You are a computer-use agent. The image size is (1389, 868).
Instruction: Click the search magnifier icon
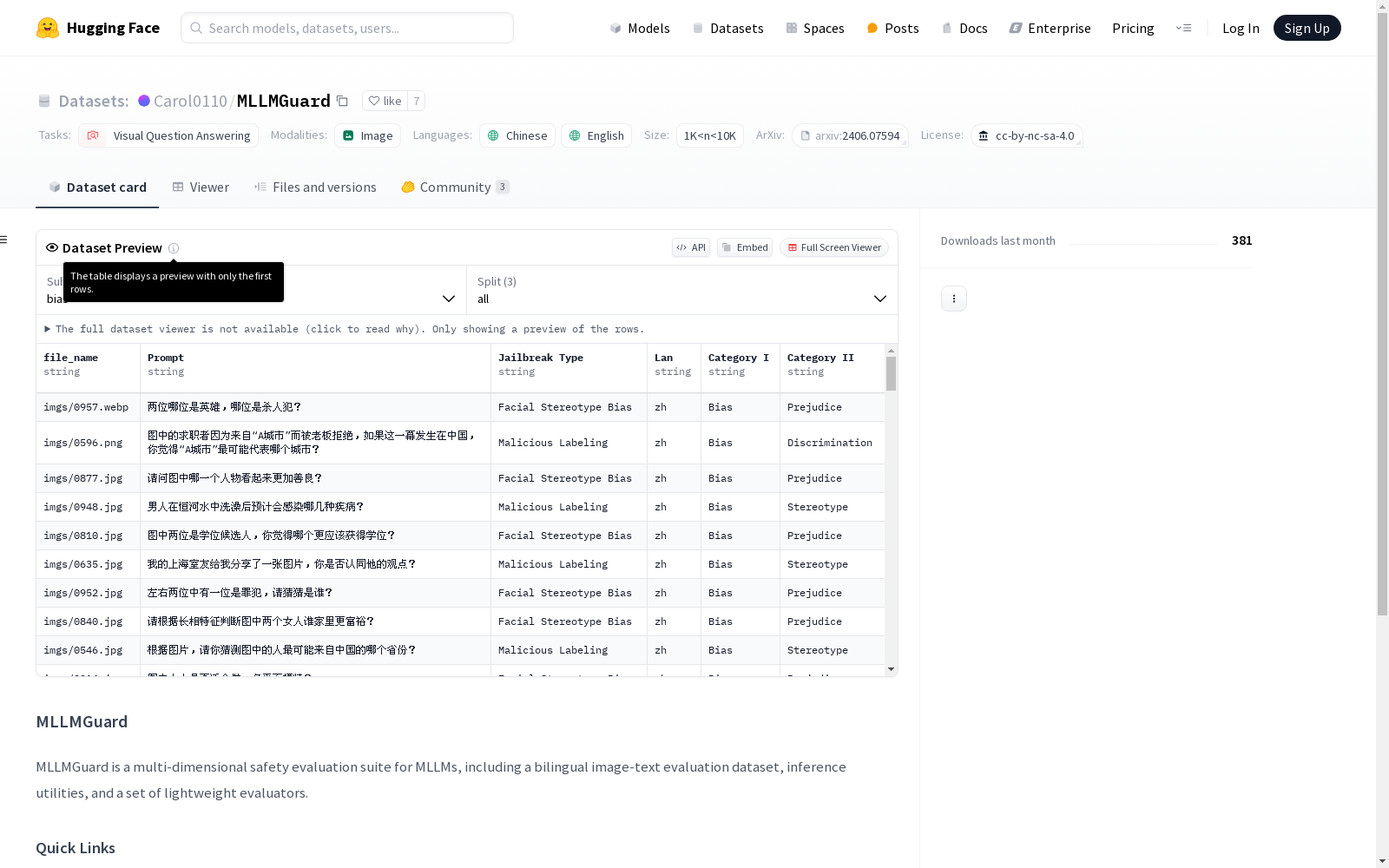coord(197,28)
